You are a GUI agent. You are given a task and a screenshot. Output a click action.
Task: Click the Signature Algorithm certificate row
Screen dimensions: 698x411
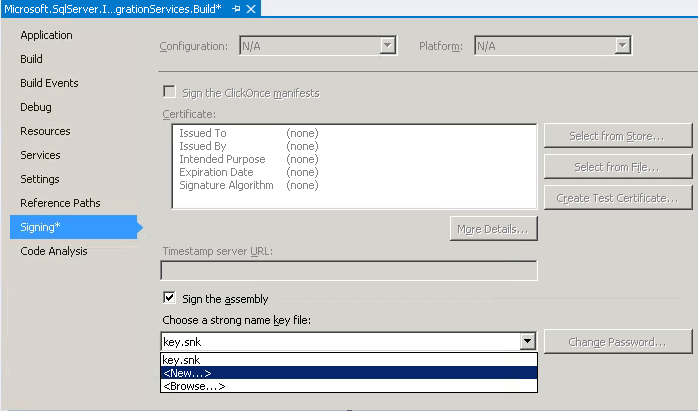point(249,185)
